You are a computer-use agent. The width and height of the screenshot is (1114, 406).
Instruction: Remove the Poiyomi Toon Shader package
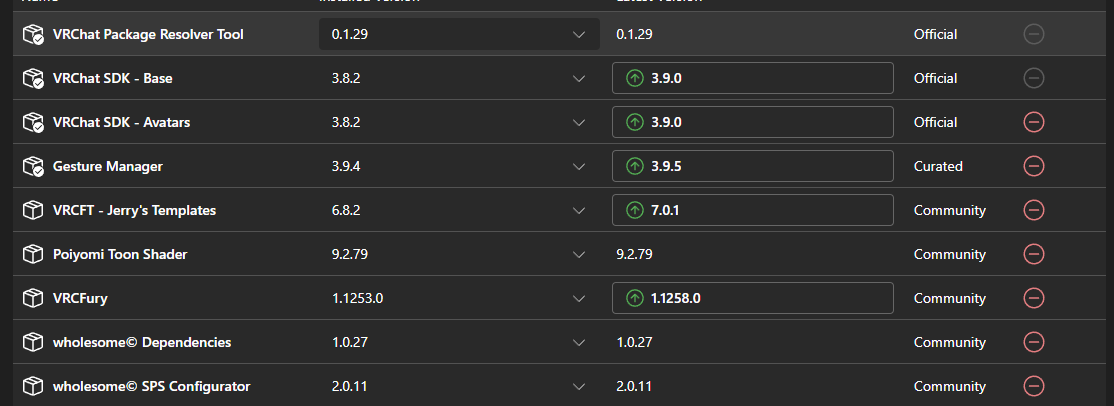1034,254
